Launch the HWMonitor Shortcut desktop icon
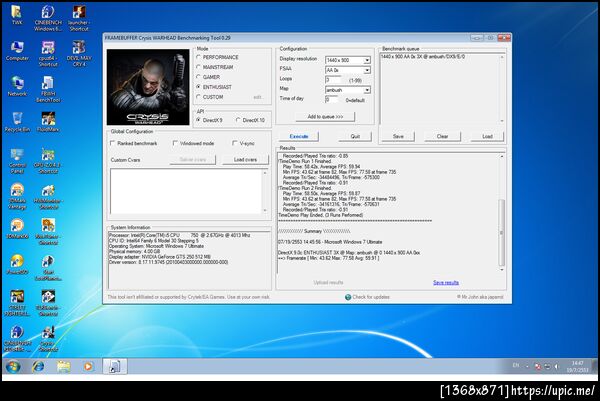This screenshot has width=600, height=401. point(48,196)
